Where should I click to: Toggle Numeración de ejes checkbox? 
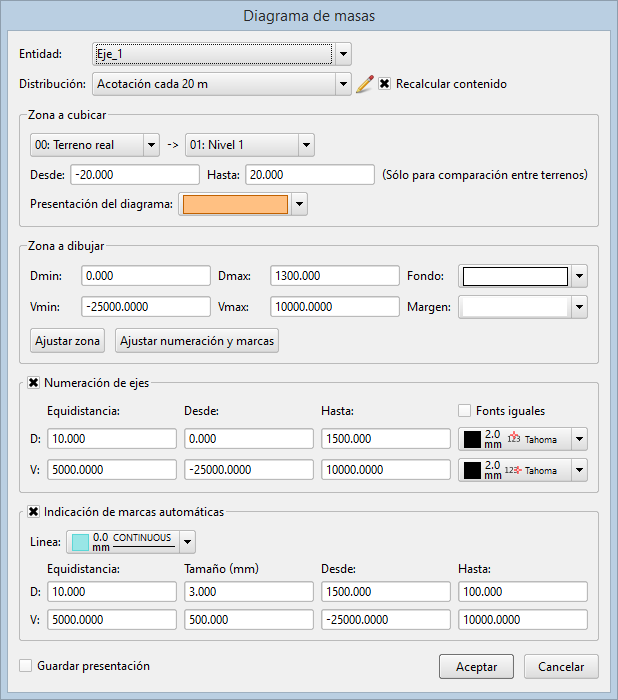click(x=33, y=383)
